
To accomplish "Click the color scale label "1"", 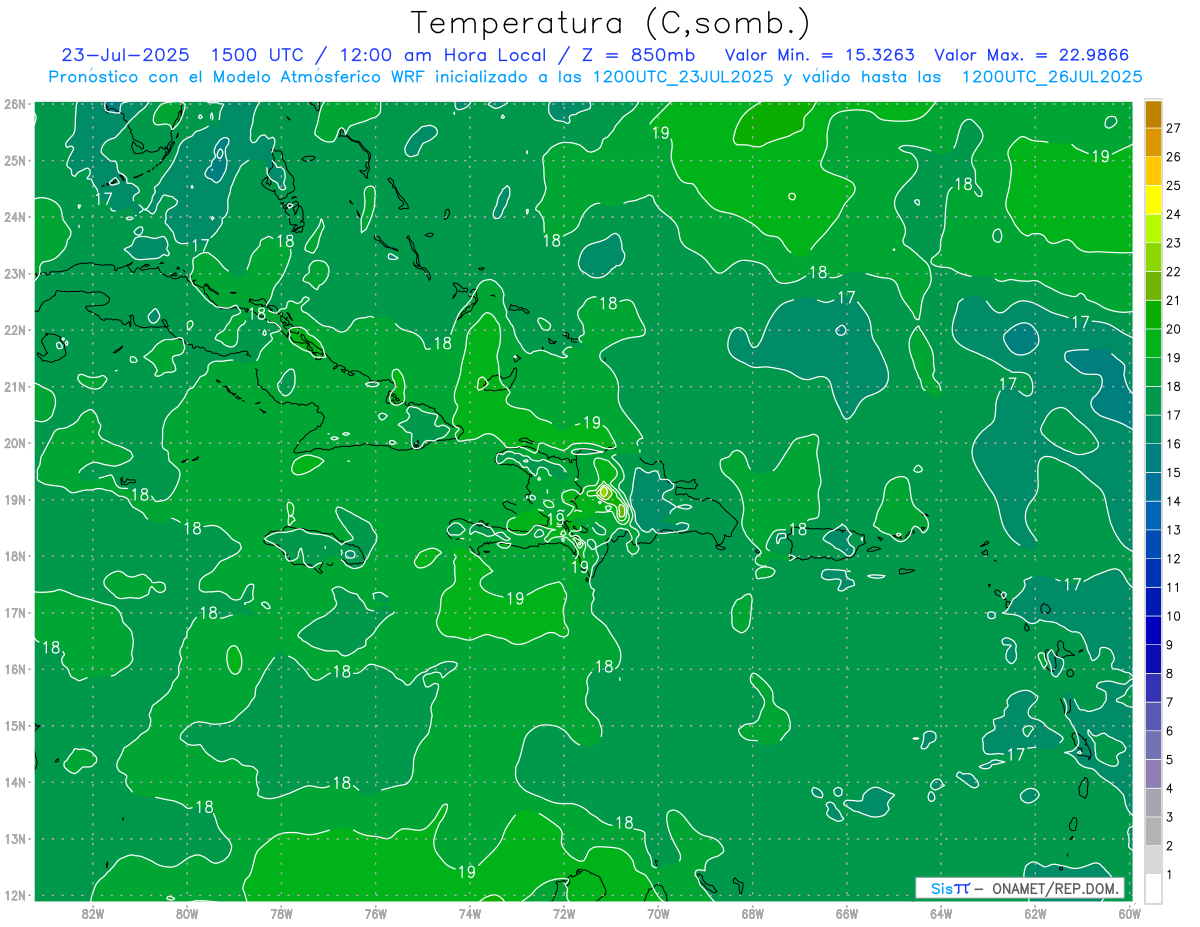I will 1169,874.
